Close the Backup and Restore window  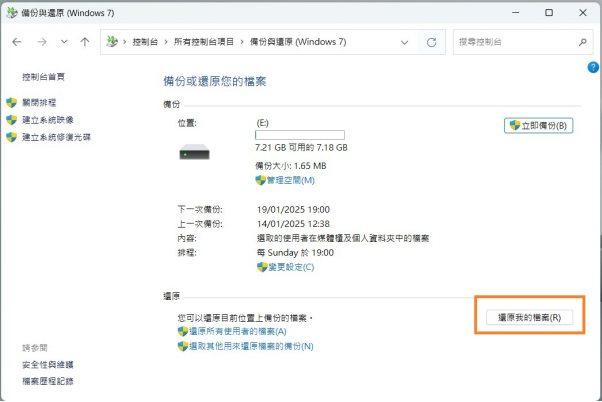click(x=583, y=13)
